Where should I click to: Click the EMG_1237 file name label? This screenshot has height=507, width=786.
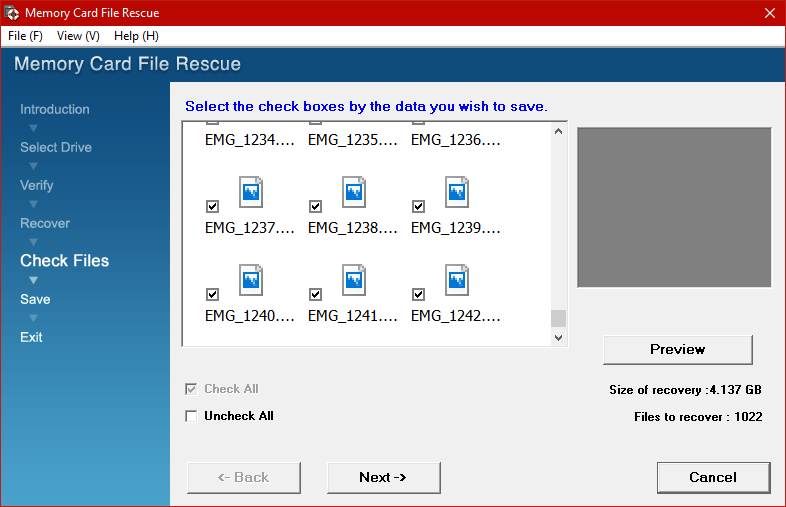click(250, 228)
